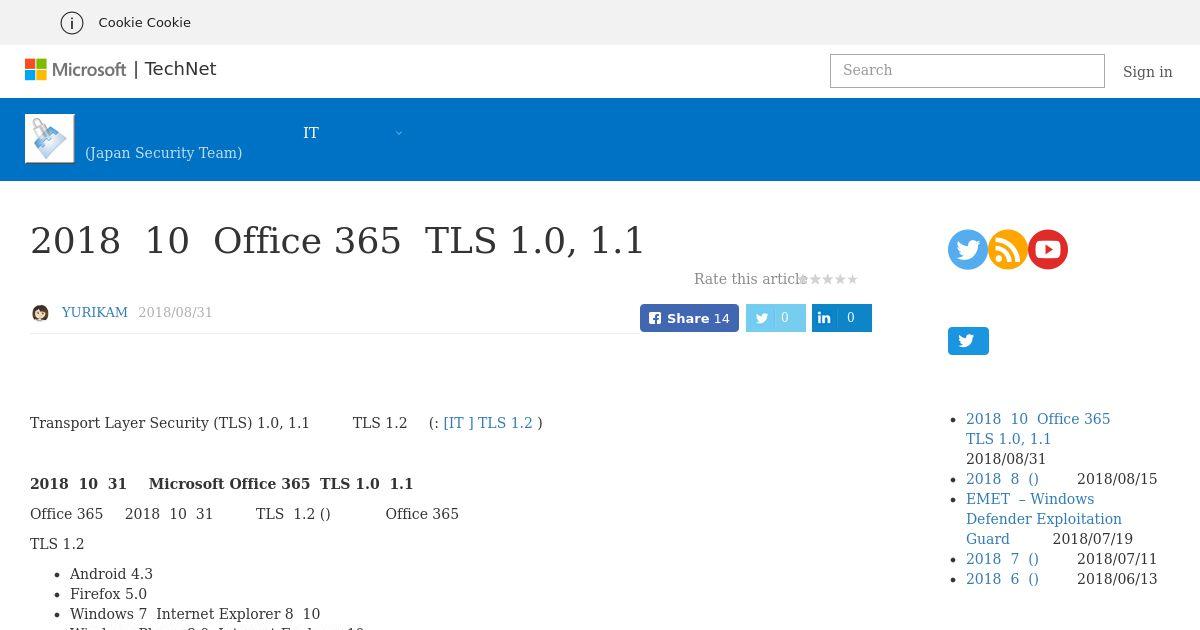Click the Sign in link
1200x630 pixels.
click(x=1147, y=72)
